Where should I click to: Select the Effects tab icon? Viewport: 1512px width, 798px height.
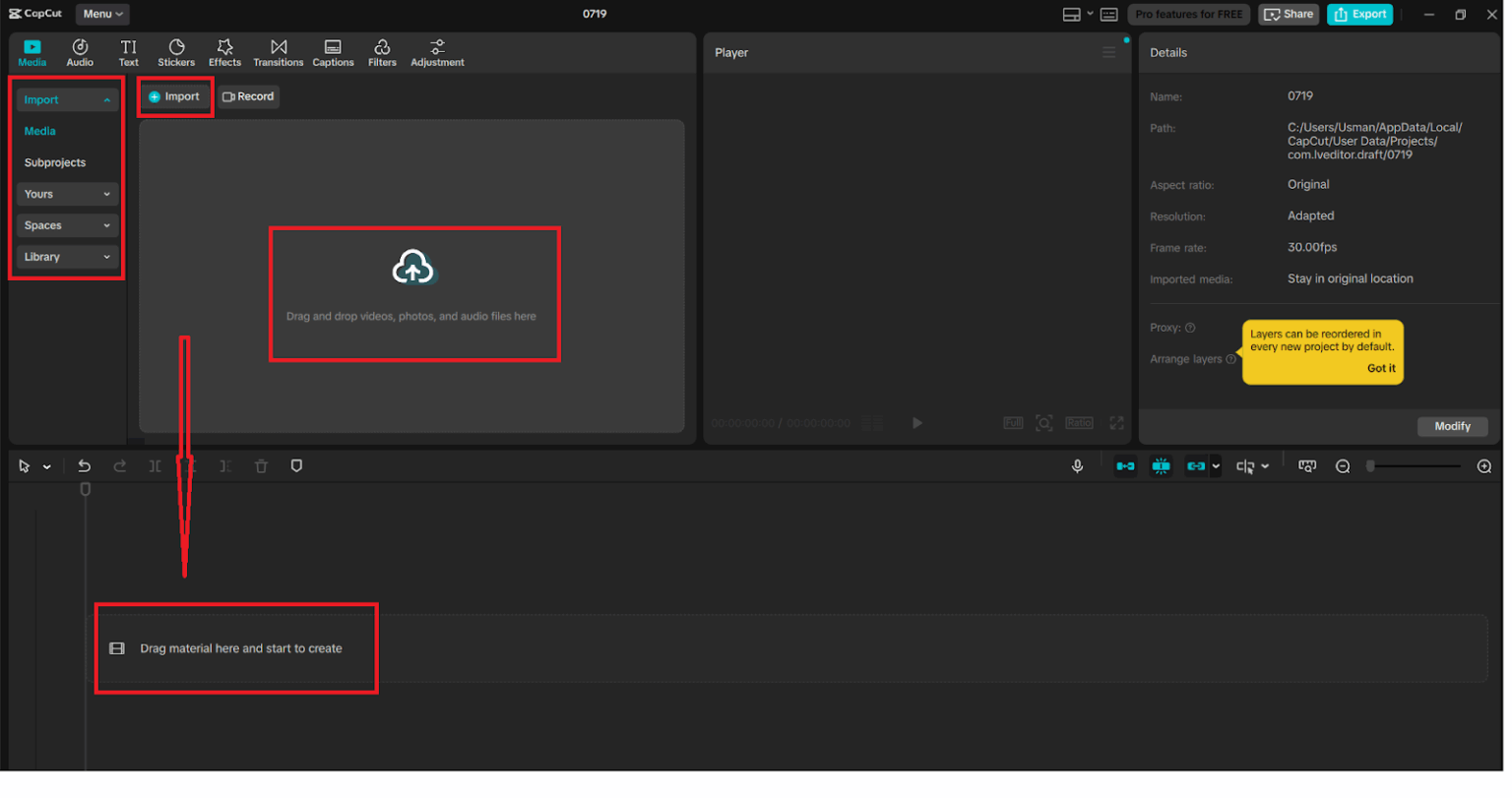(x=224, y=51)
